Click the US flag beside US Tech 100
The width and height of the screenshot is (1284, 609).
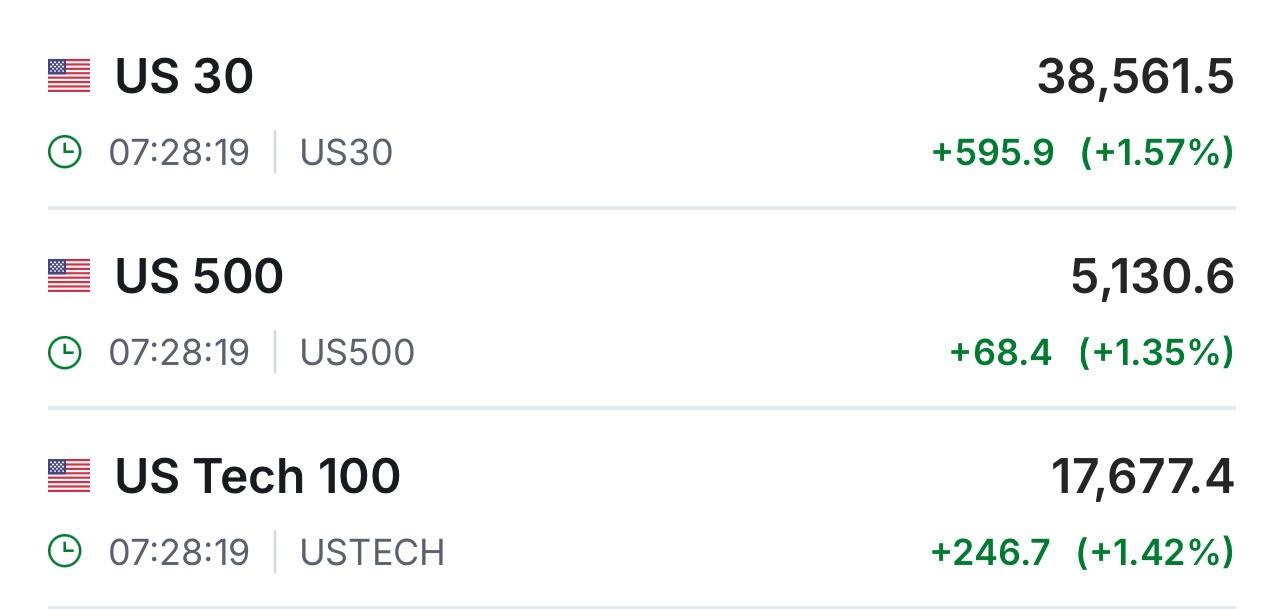tap(69, 476)
